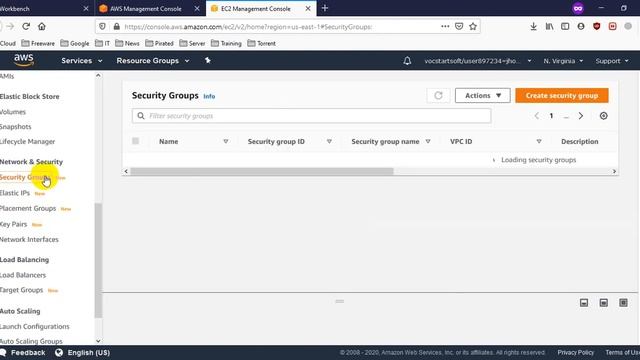Open a new browser tab
Viewport: 640px width, 360px height.
325,8
